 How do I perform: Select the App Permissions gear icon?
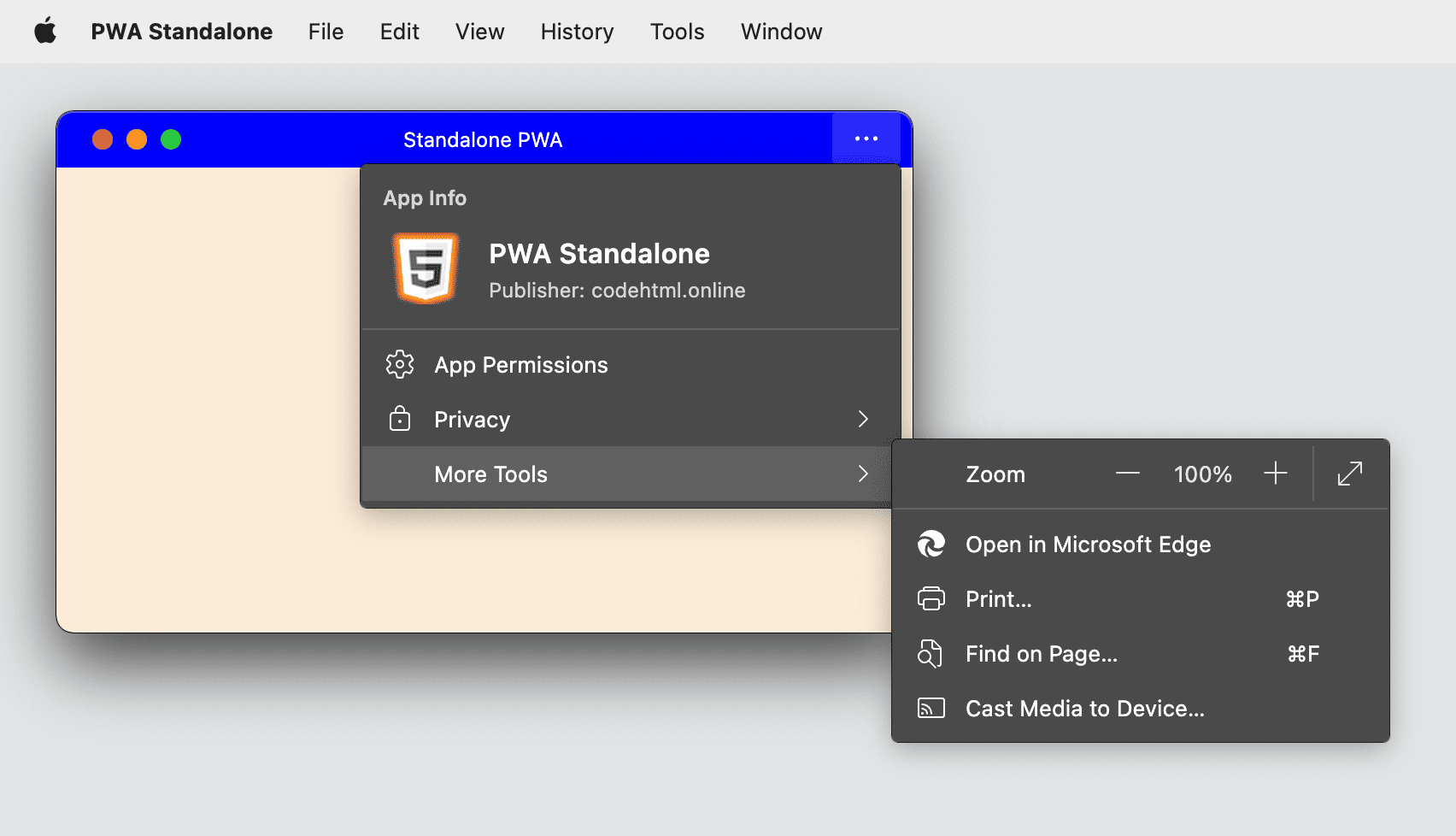(400, 364)
